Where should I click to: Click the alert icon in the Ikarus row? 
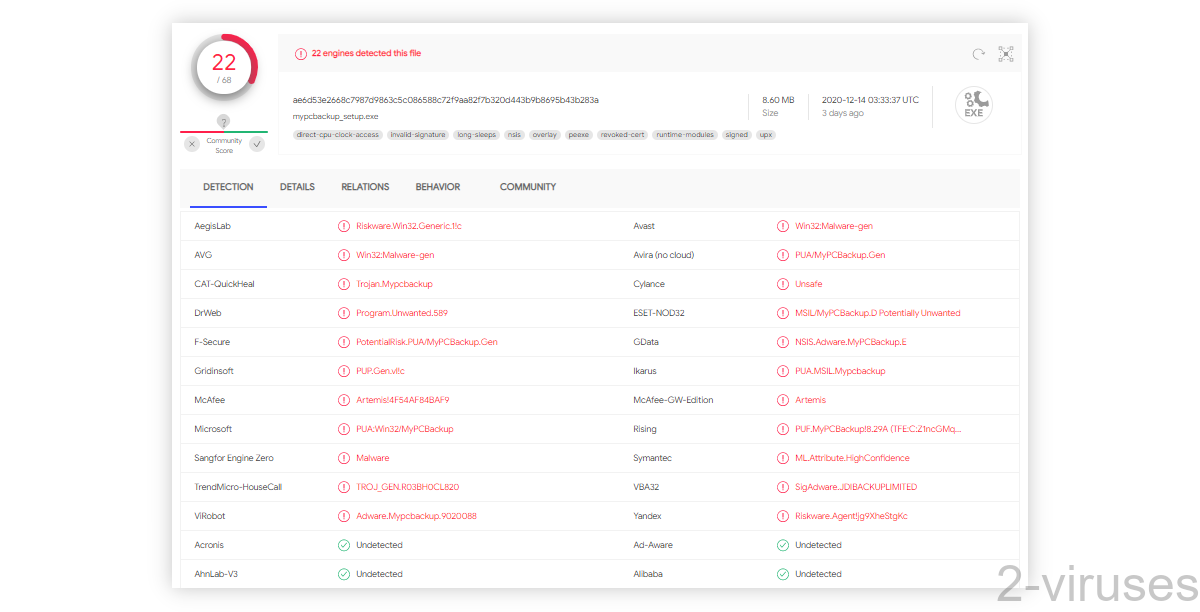[x=783, y=371]
